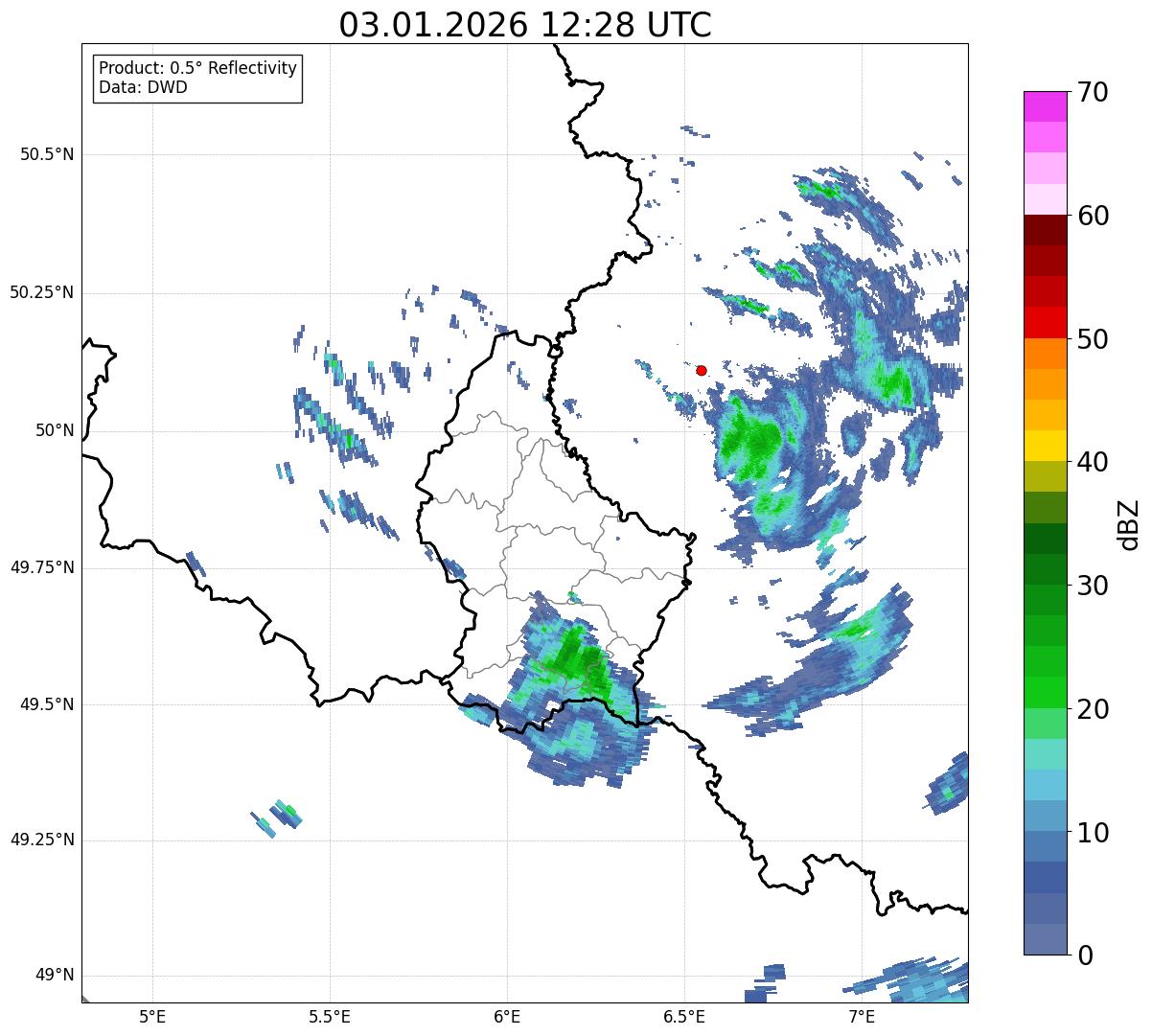Click the "Product: 0.5° Reflectivity" text
Screen dimensions: 1152x1036
click(198, 69)
